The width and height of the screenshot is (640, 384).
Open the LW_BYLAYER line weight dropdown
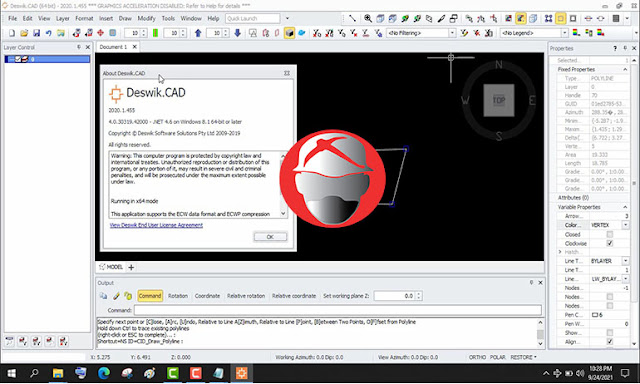625,279
